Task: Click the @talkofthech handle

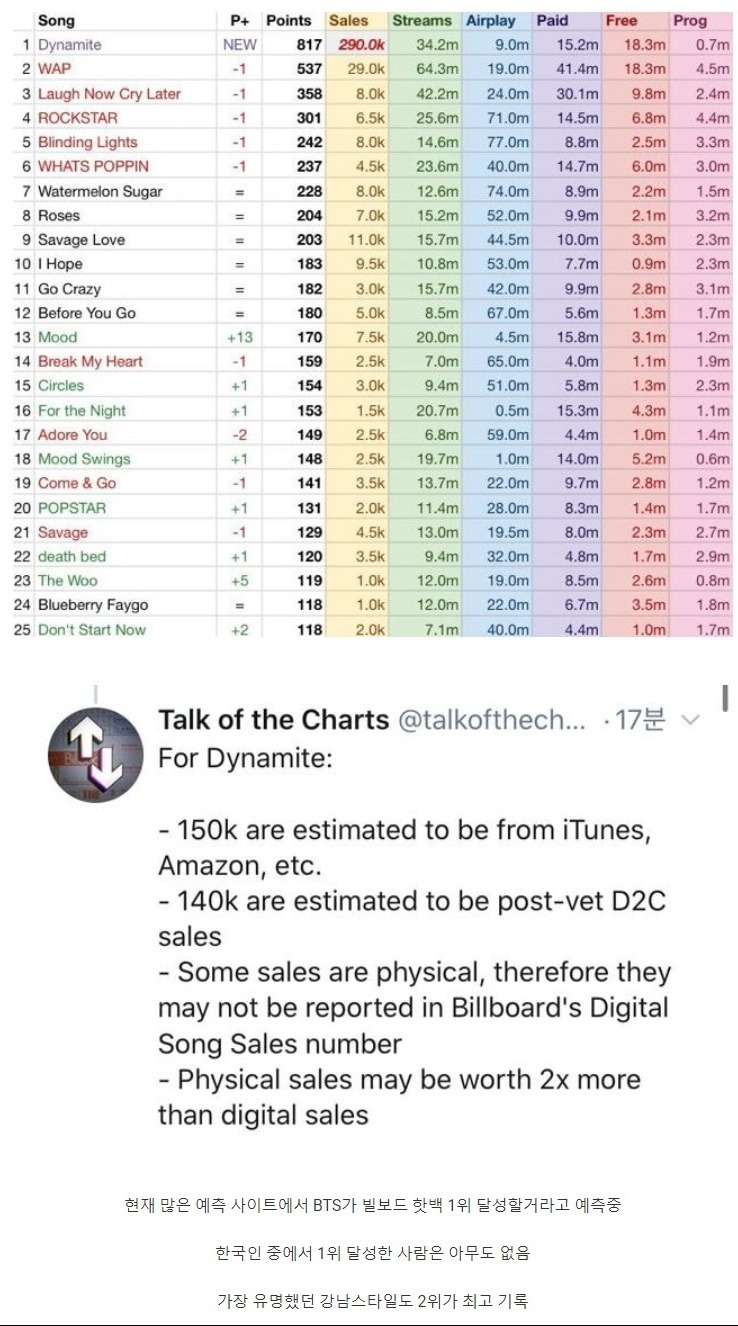Action: click(x=492, y=720)
